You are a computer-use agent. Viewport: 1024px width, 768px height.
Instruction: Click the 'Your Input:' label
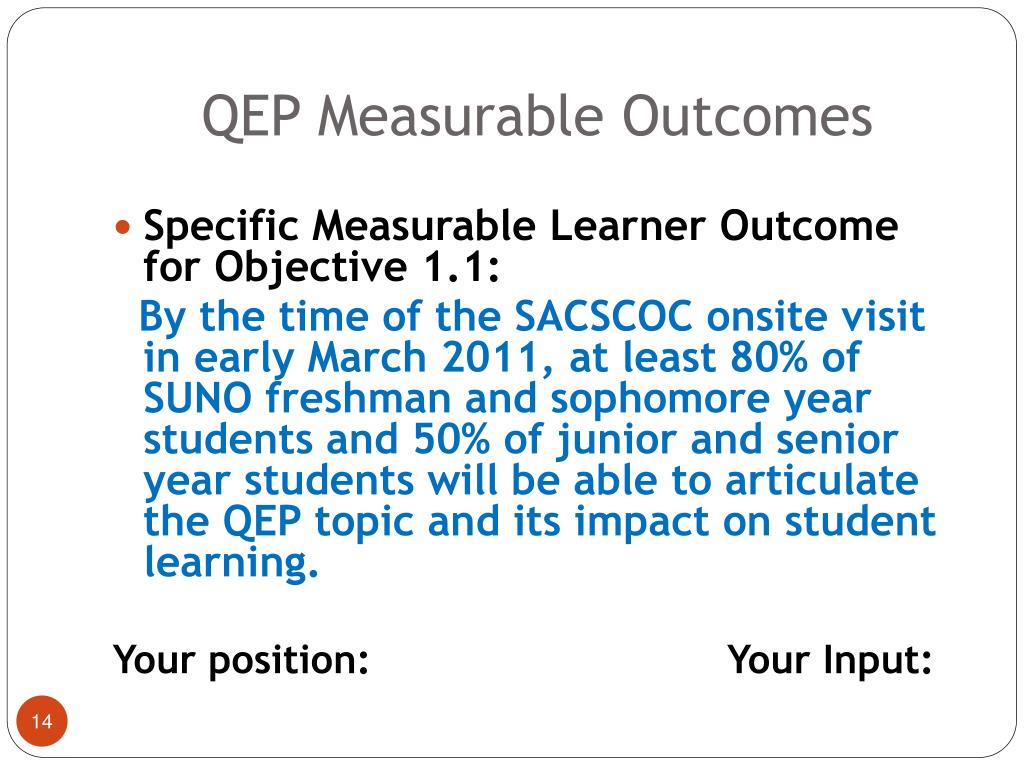coord(829,660)
